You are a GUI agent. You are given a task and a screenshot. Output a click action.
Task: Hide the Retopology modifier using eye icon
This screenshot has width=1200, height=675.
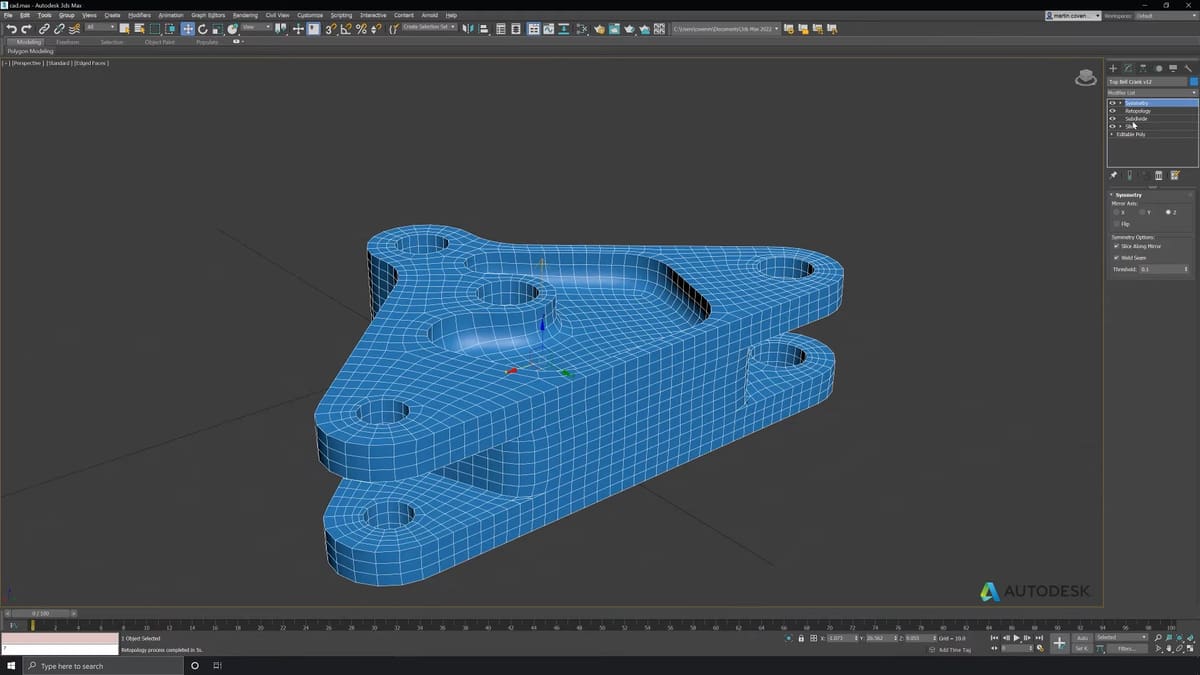(1112, 111)
